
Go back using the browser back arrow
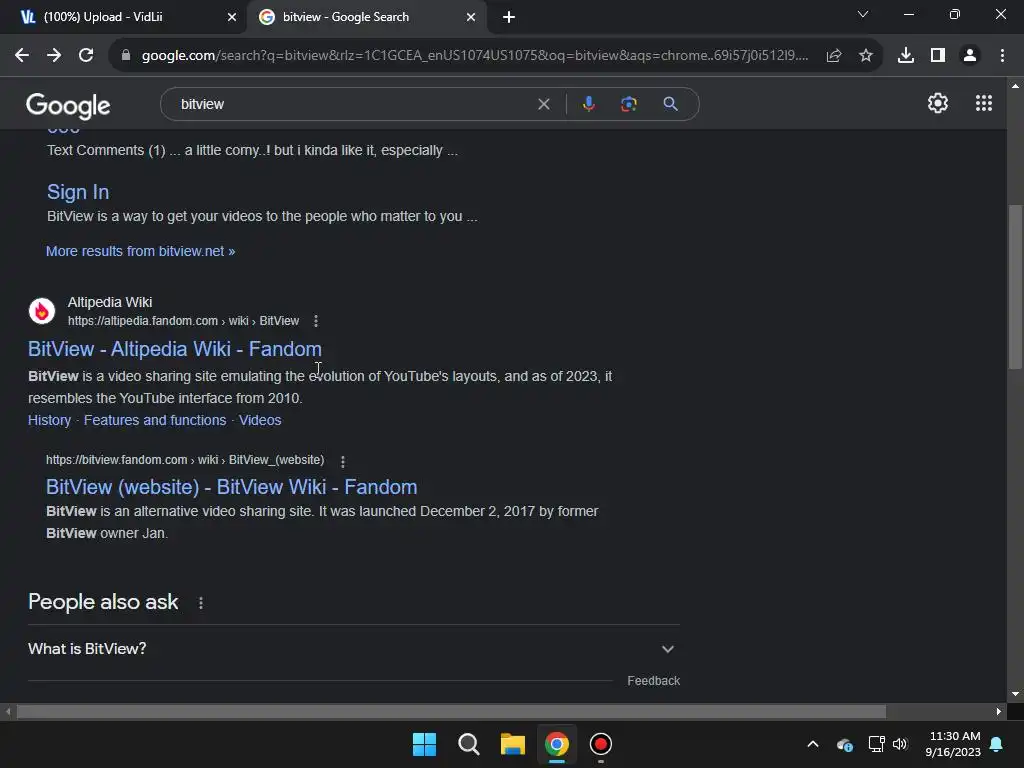tap(22, 56)
